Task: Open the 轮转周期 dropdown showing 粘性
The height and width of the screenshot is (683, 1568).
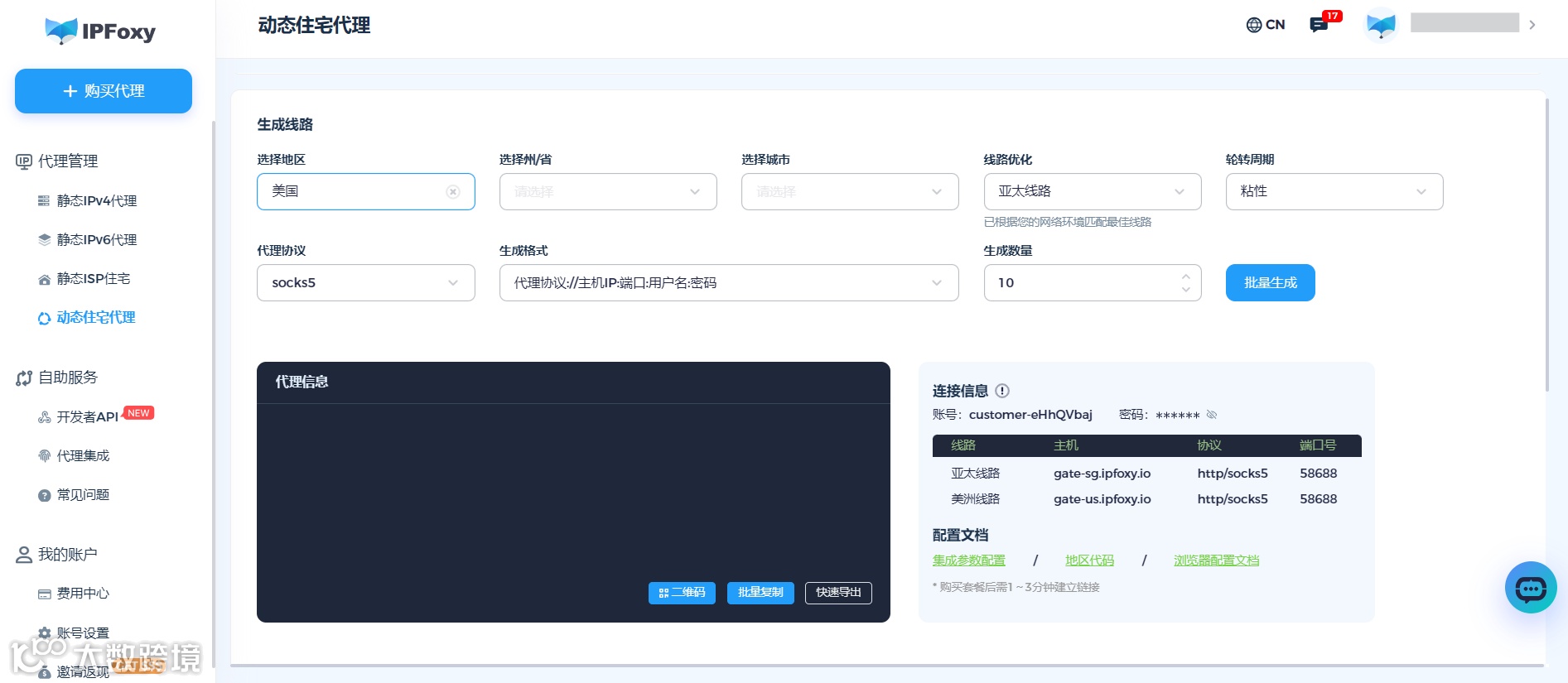Action: (1334, 191)
